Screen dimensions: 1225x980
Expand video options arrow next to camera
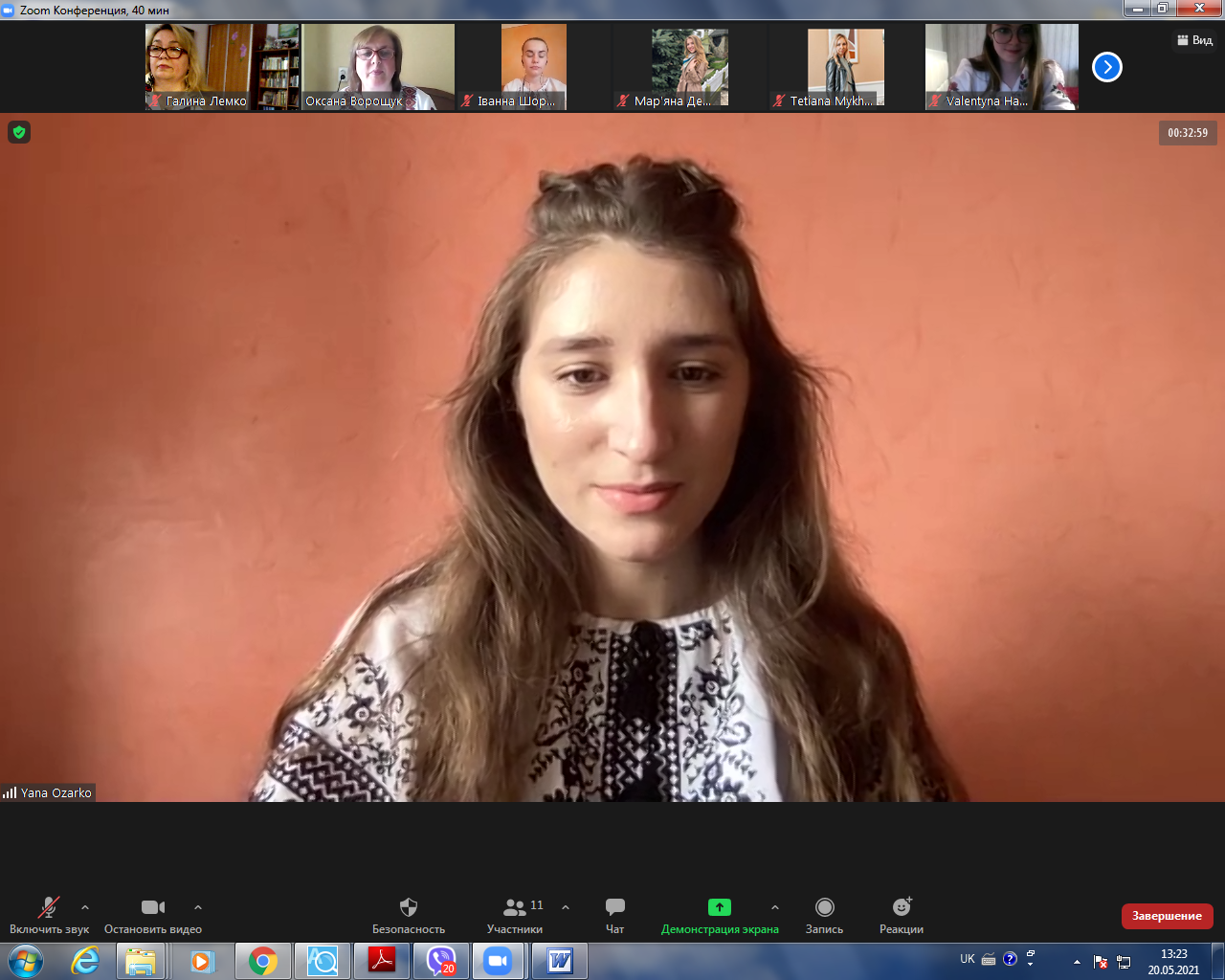pyautogui.click(x=198, y=907)
